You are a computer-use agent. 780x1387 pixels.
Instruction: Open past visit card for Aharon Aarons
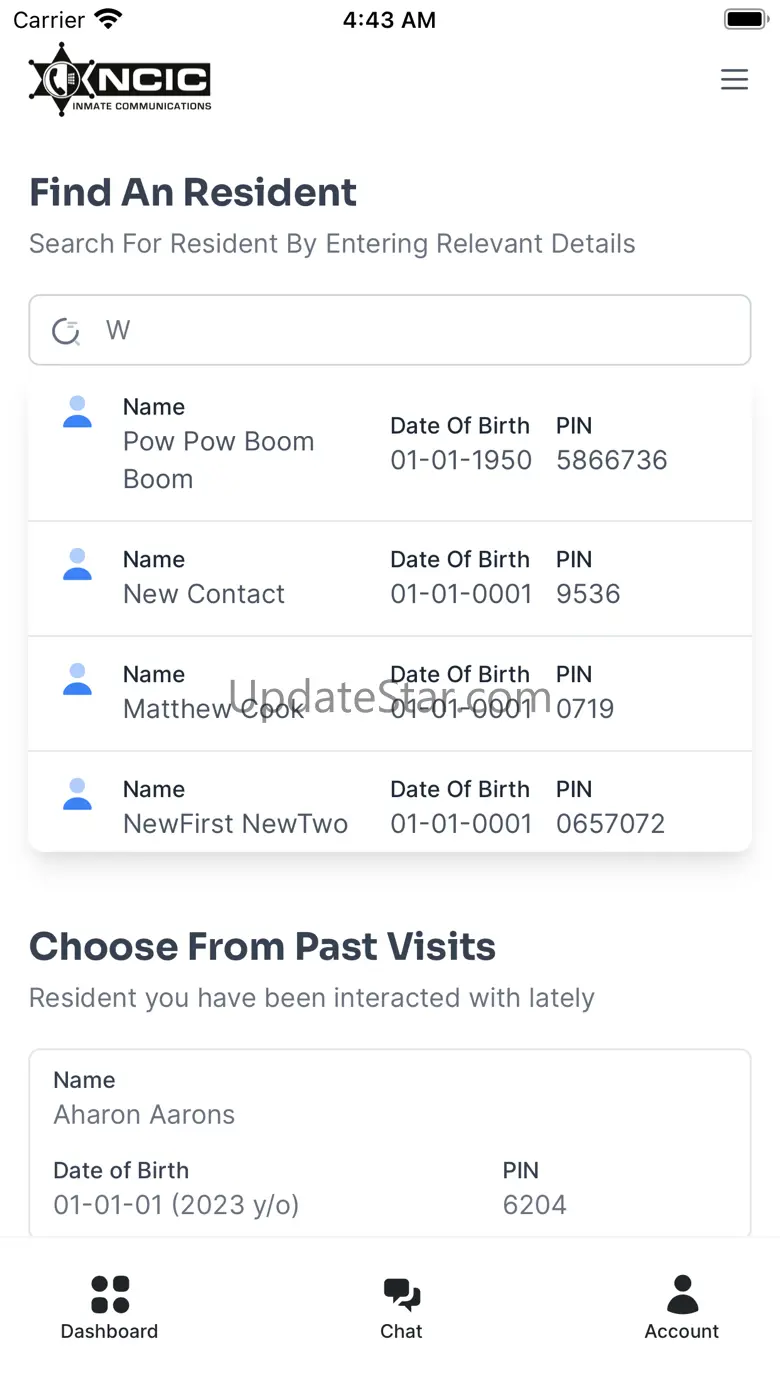(x=390, y=1140)
